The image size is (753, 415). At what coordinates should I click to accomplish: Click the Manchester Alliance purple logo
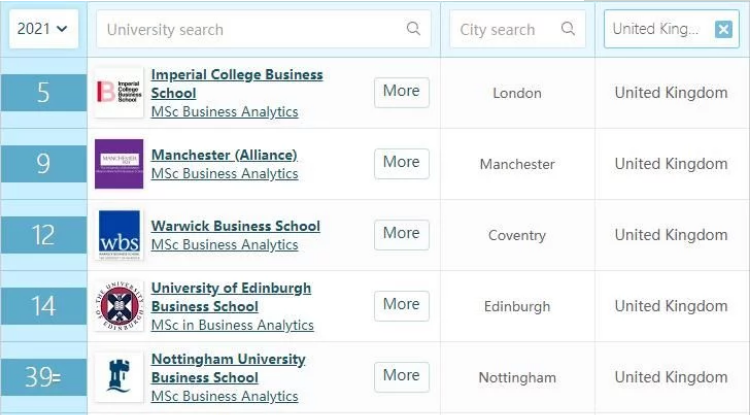pos(119,164)
